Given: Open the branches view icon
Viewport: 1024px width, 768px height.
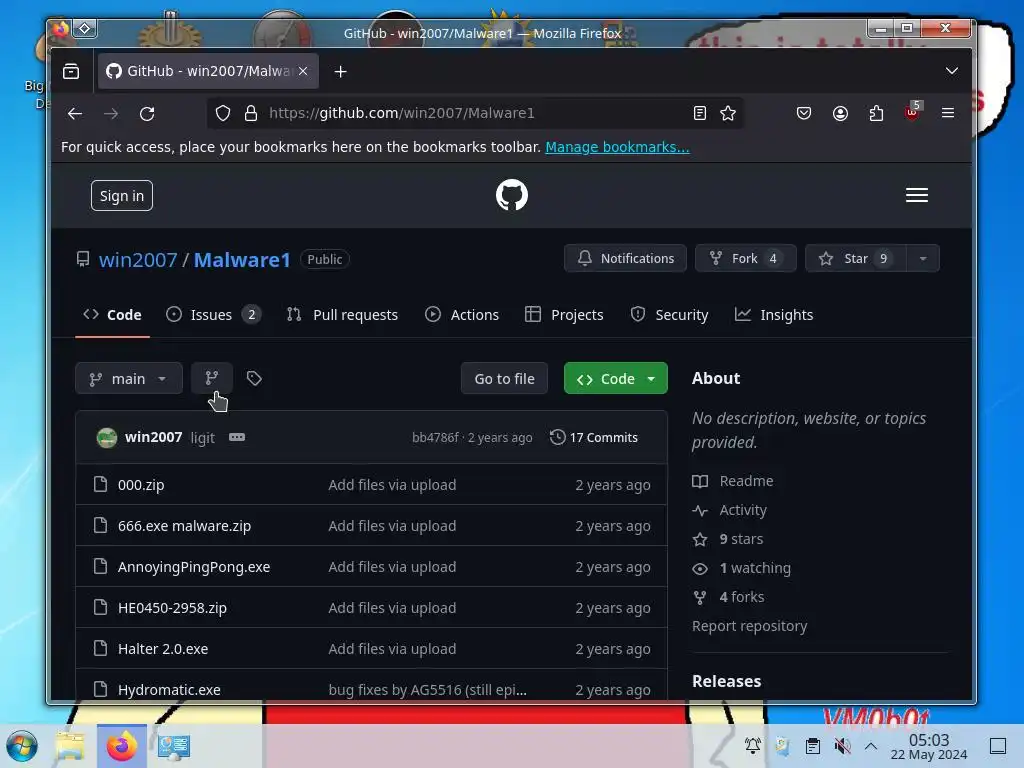Looking at the screenshot, I should tap(212, 378).
